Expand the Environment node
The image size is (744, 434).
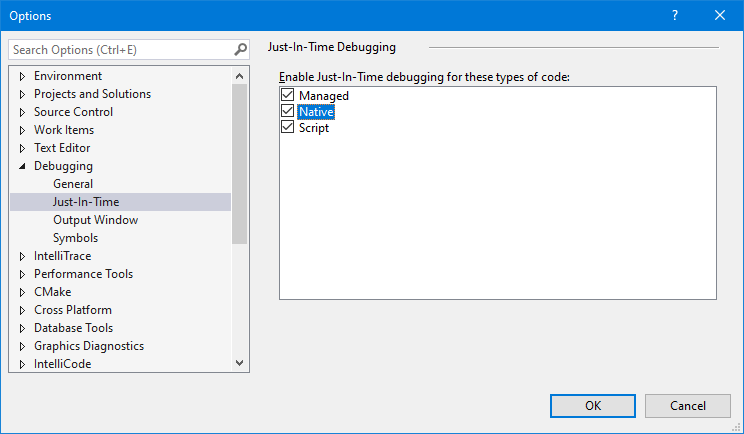(x=22, y=76)
